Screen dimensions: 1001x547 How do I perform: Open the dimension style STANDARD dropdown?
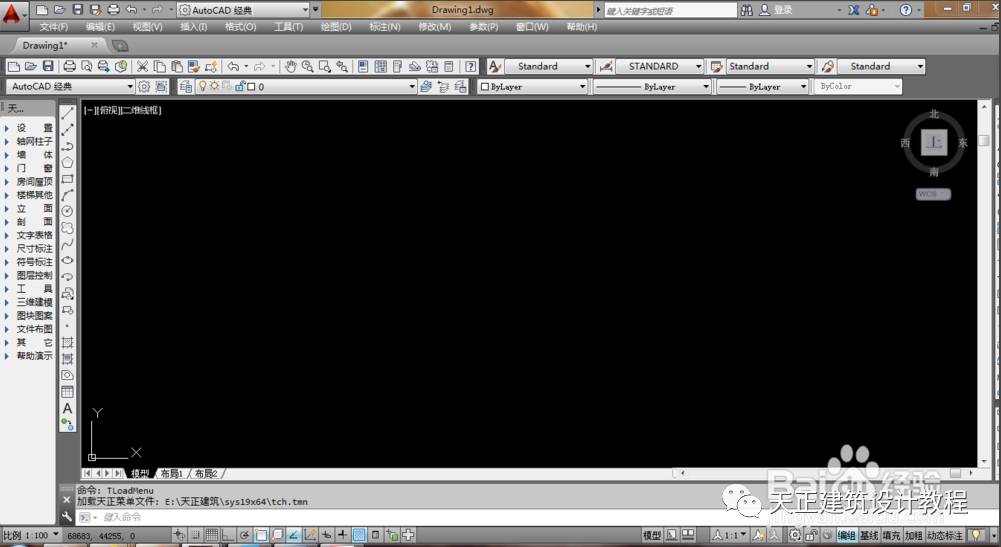point(659,66)
